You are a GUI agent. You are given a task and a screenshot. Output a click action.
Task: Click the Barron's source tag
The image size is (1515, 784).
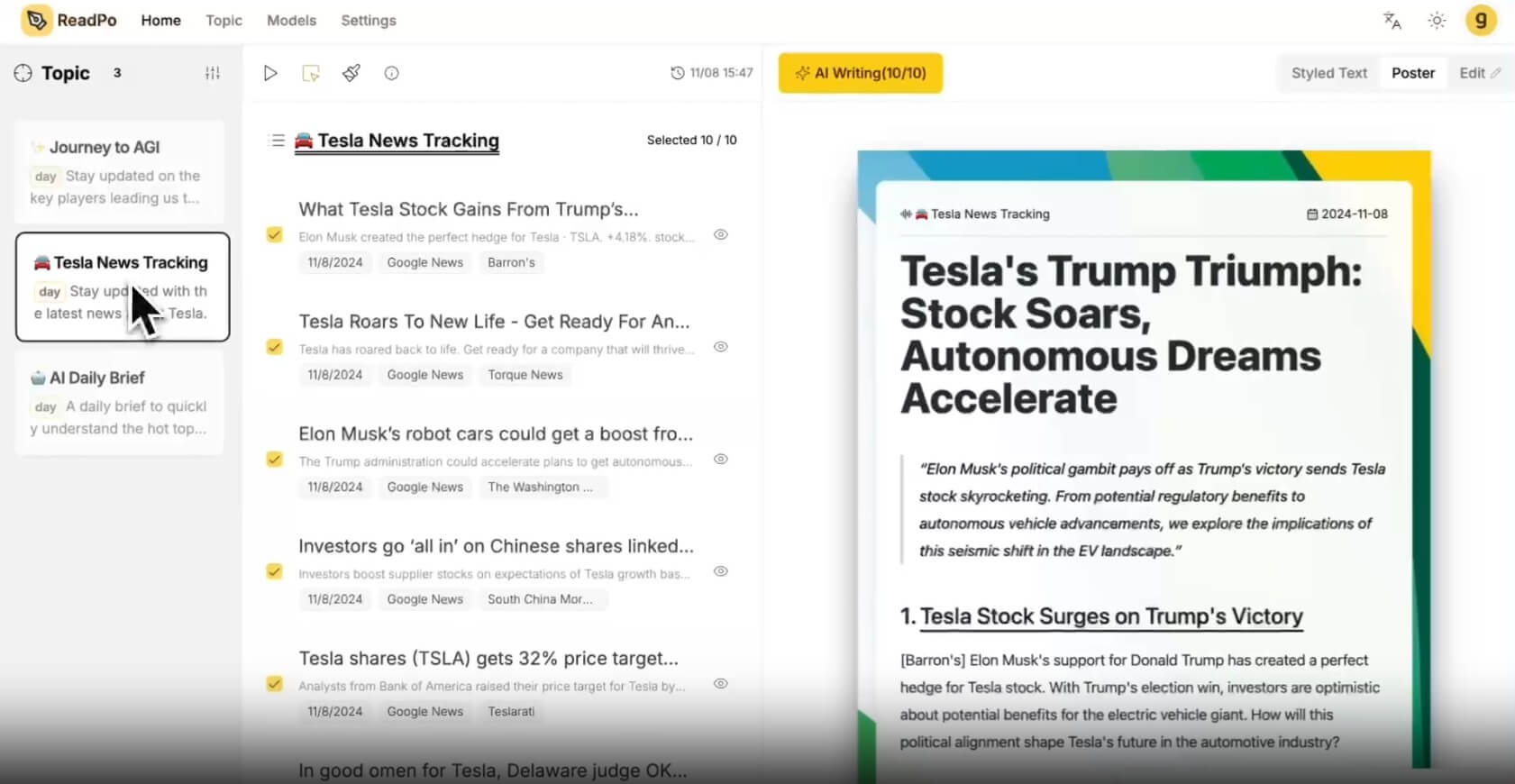(511, 262)
